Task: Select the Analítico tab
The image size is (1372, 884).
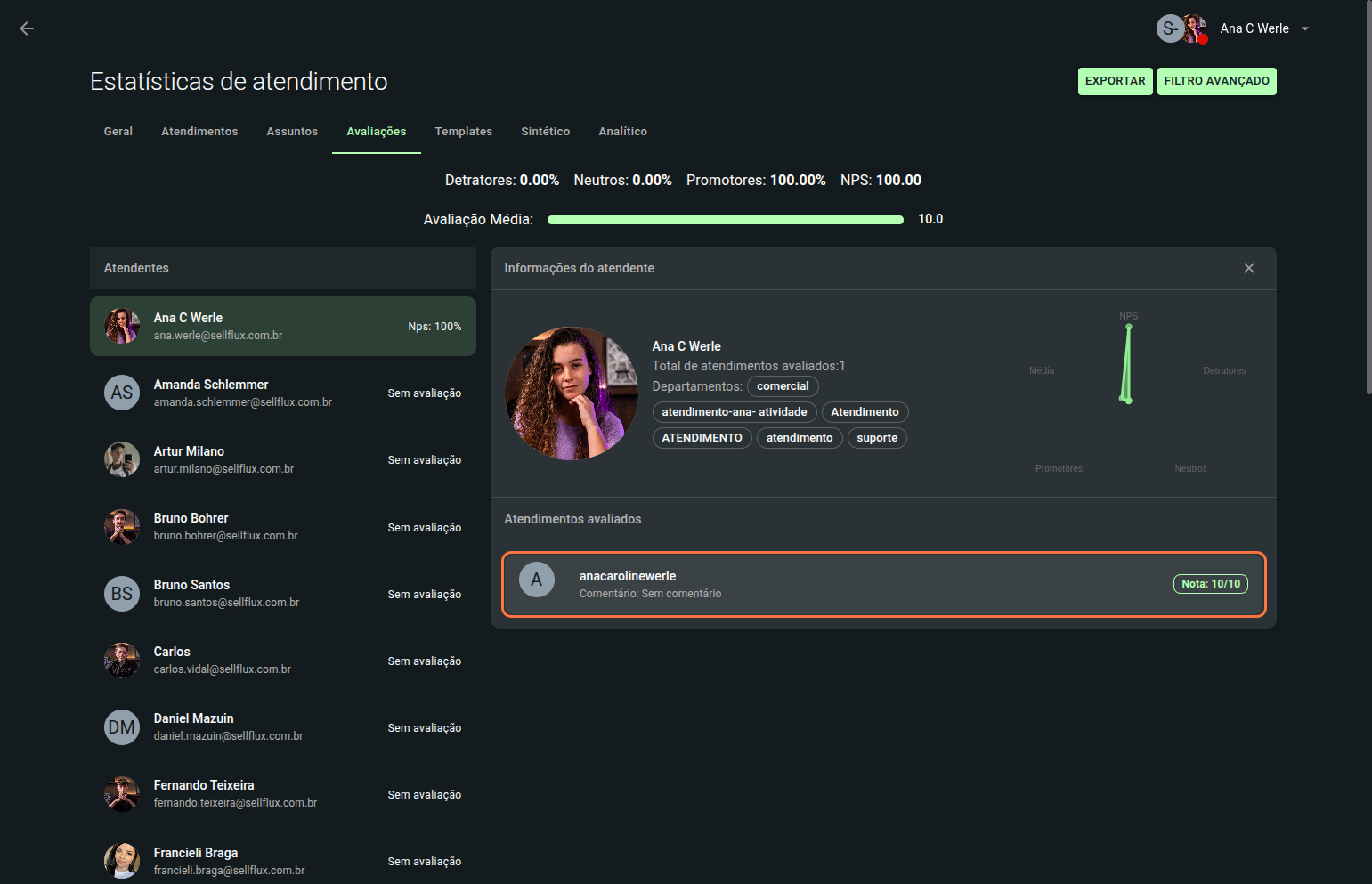Action: (622, 132)
